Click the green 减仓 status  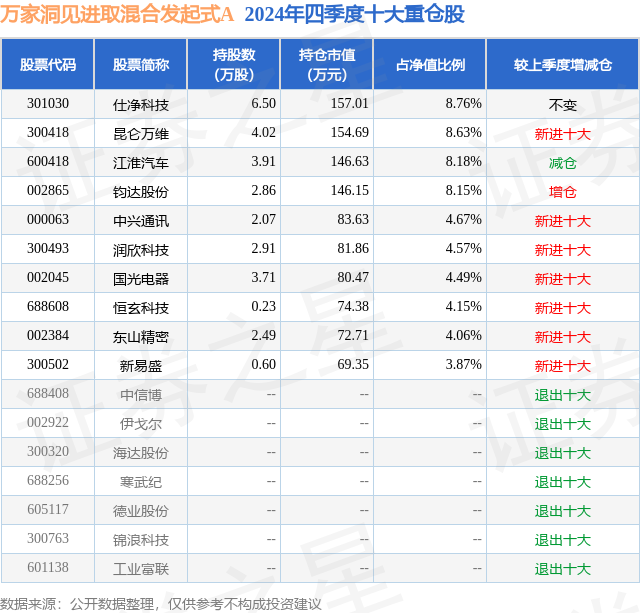point(563,163)
